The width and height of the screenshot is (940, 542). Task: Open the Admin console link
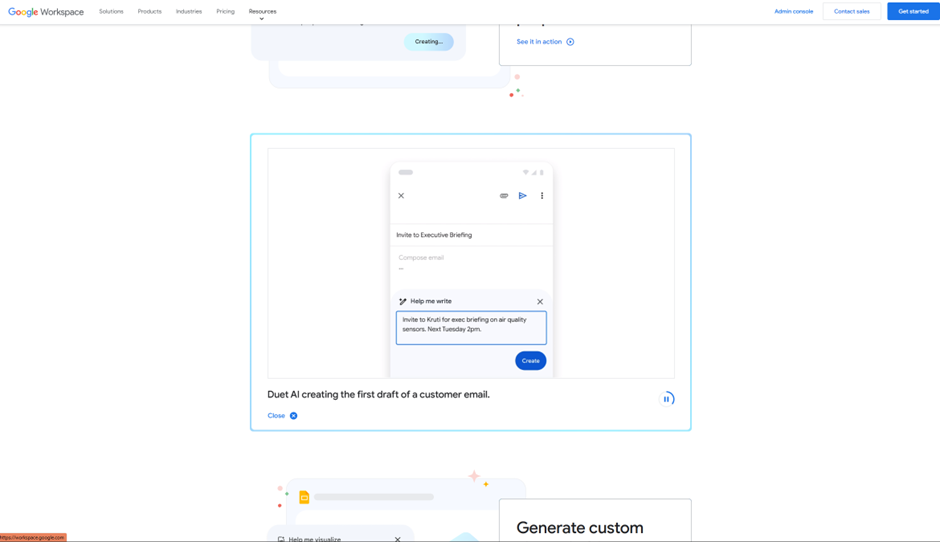(x=794, y=11)
